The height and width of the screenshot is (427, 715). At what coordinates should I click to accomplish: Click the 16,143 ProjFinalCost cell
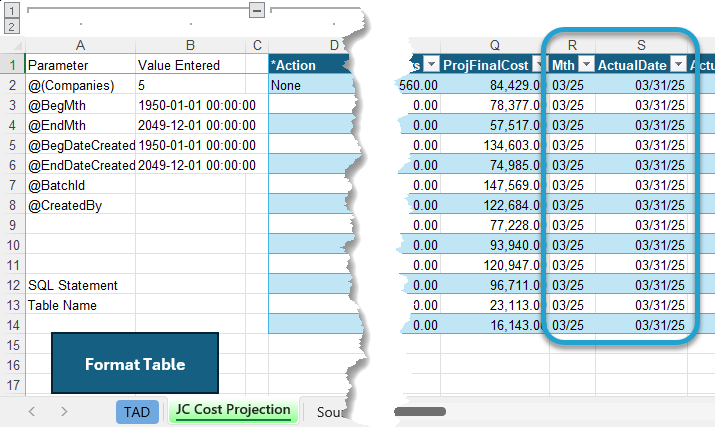pos(495,325)
